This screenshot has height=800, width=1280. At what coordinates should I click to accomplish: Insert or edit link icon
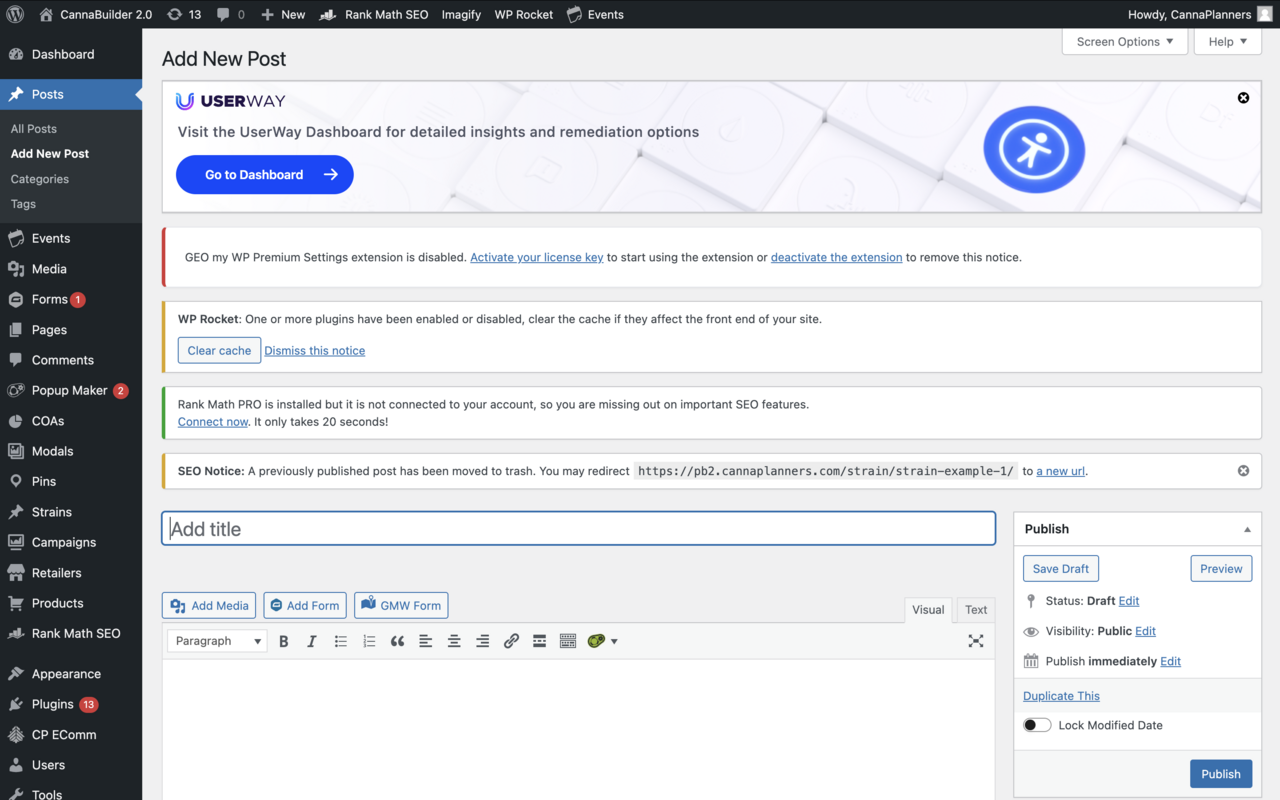511,641
